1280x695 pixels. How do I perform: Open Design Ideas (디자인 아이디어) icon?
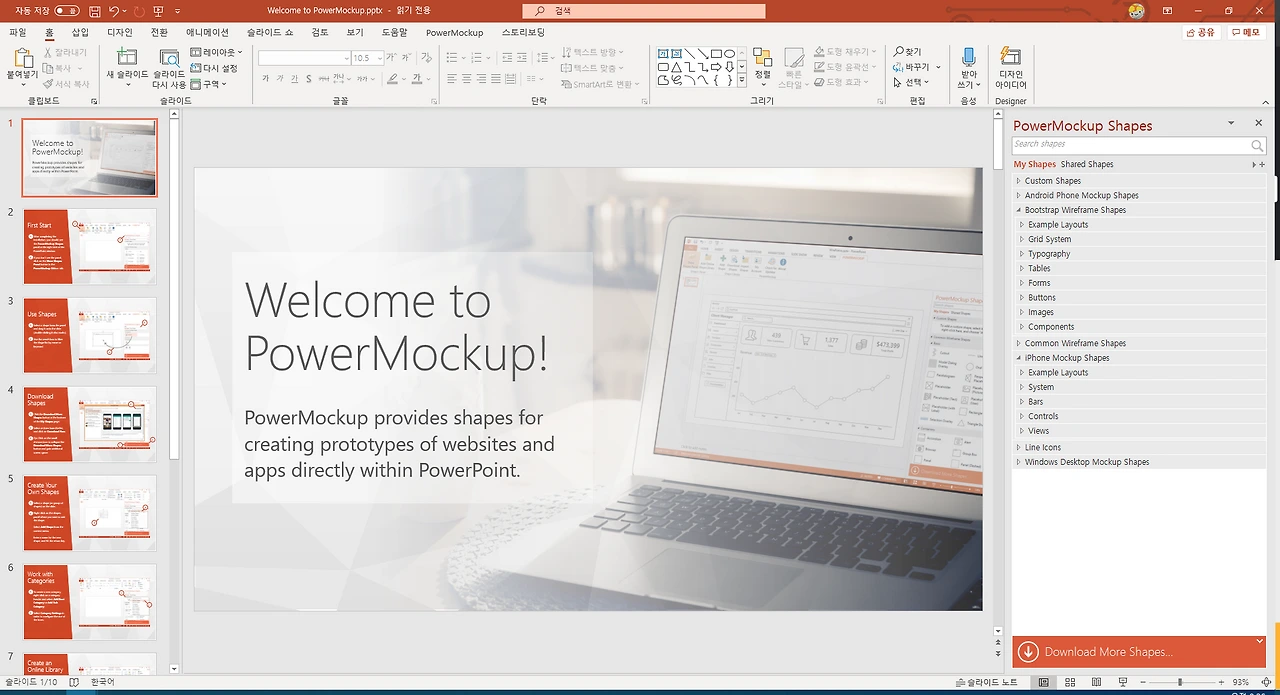pos(1011,57)
